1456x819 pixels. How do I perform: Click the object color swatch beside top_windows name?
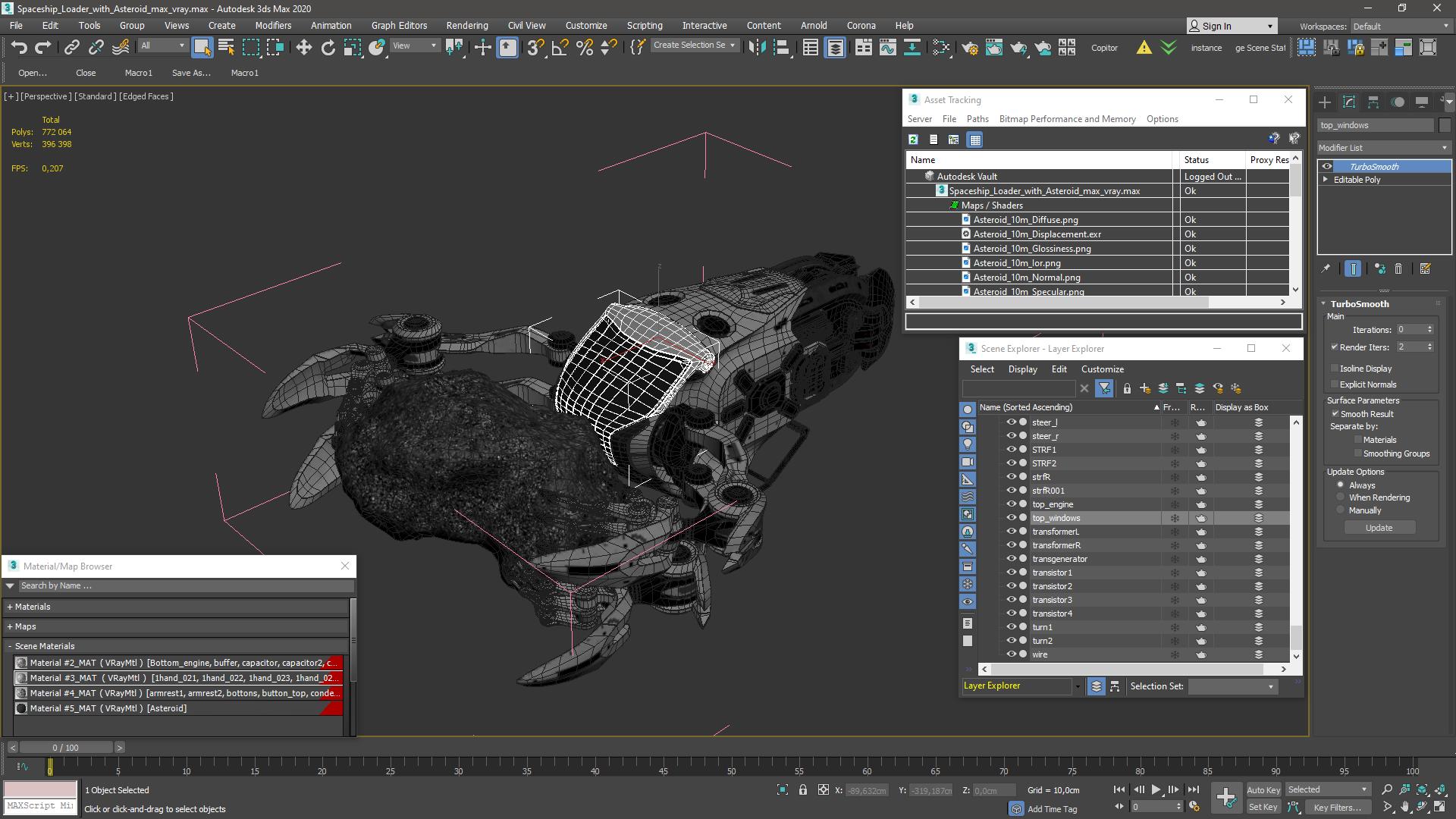[x=1444, y=125]
